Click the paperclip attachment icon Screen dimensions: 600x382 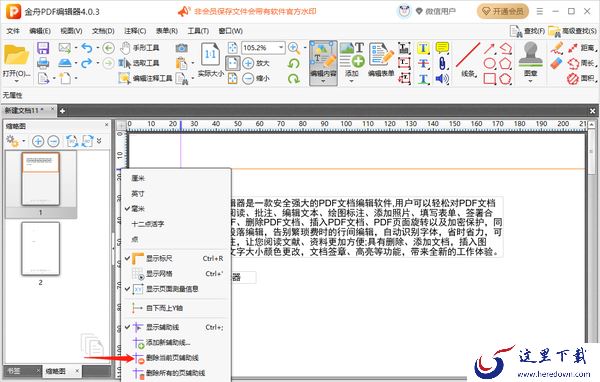click(x=442, y=63)
